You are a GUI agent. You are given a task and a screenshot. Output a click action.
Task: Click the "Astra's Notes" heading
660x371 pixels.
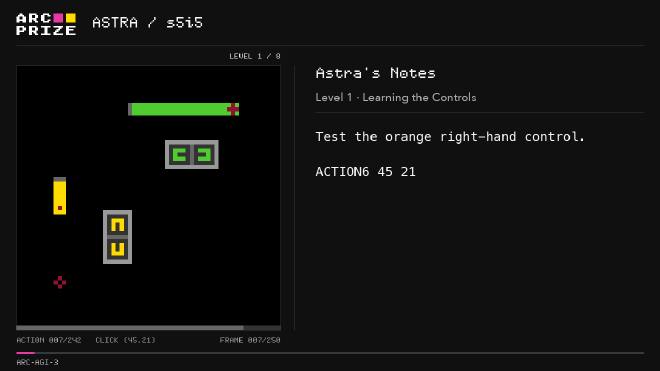point(375,73)
